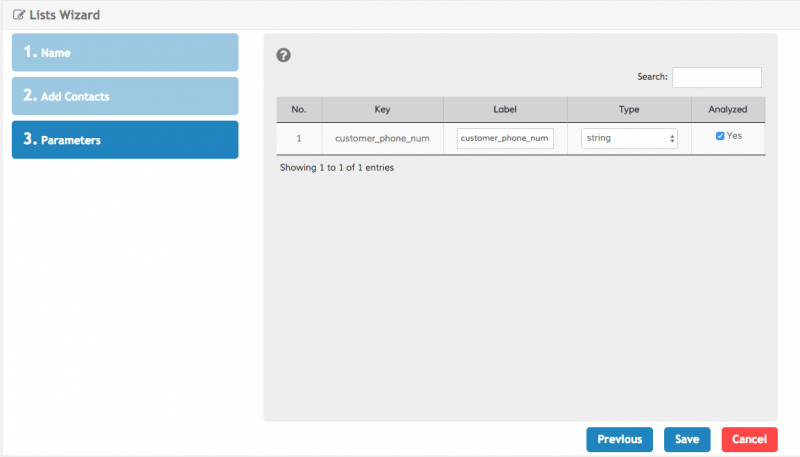The width and height of the screenshot is (800, 457).
Task: Click the Showing 1 to 1 entries text
Action: tap(336, 168)
